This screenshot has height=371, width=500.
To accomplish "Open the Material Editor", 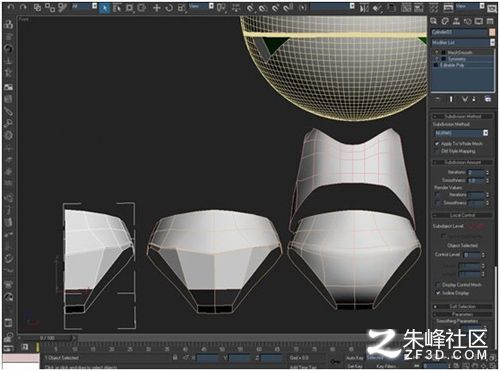I will [434, 8].
